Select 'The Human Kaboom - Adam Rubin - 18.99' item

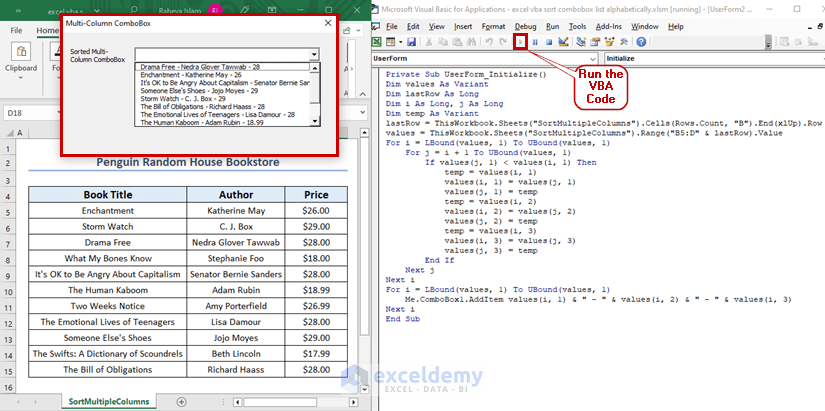pyautogui.click(x=223, y=122)
